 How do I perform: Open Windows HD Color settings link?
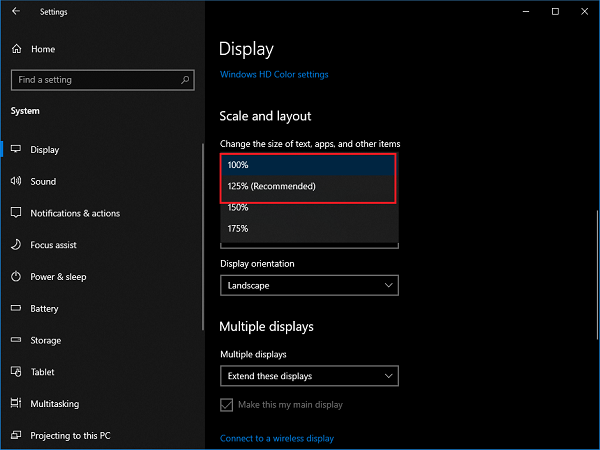[x=273, y=74]
